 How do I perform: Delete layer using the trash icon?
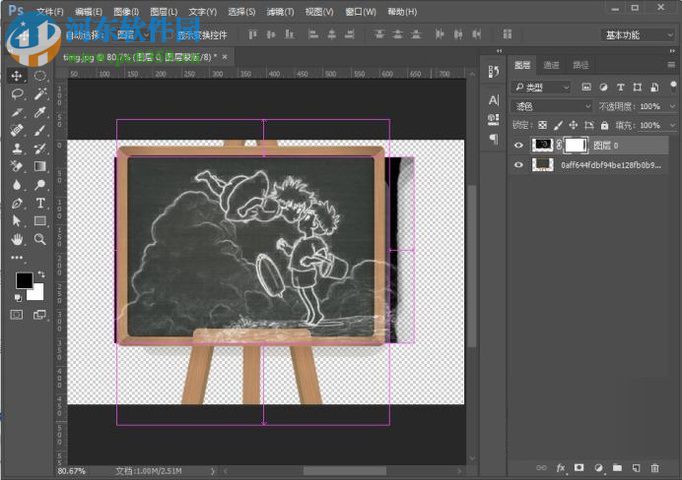click(655, 468)
